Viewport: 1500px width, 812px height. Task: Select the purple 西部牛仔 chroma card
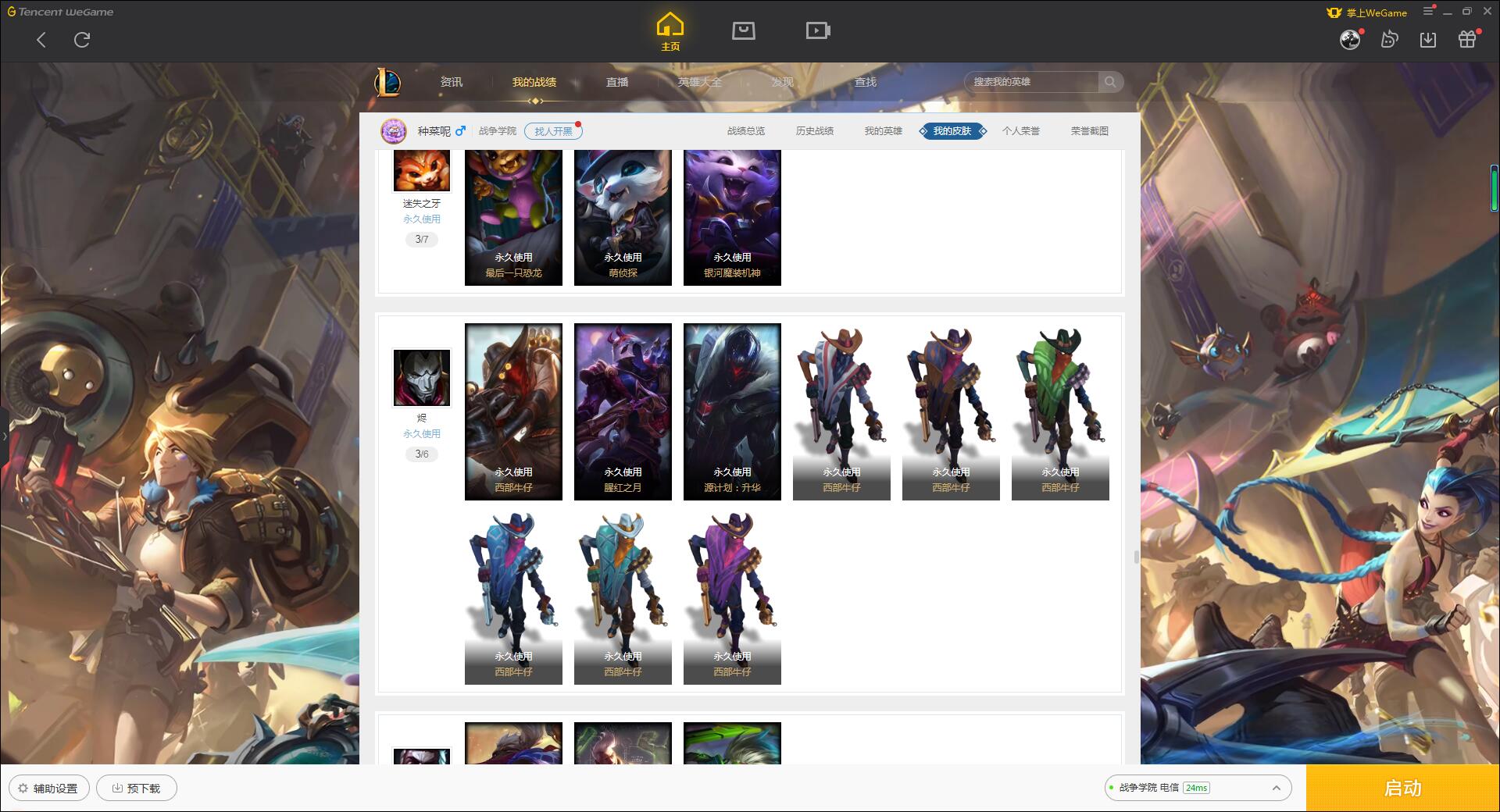(x=732, y=597)
